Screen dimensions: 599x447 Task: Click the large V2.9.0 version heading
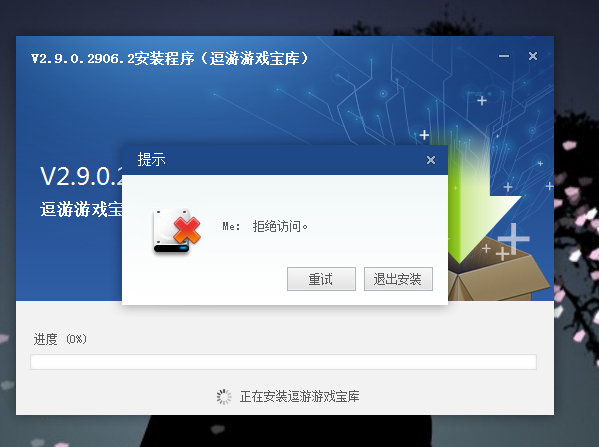(x=81, y=176)
